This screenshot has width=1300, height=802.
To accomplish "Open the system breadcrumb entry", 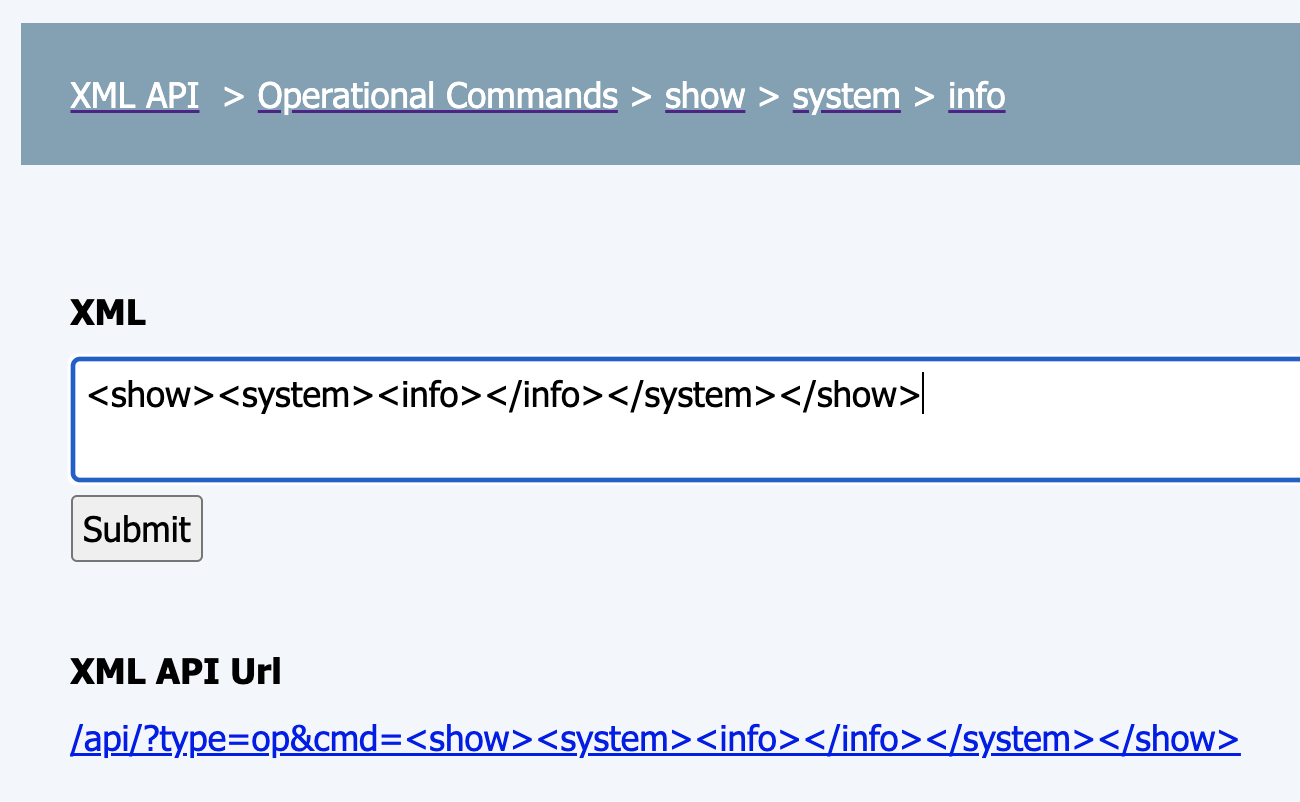I will pos(846,95).
